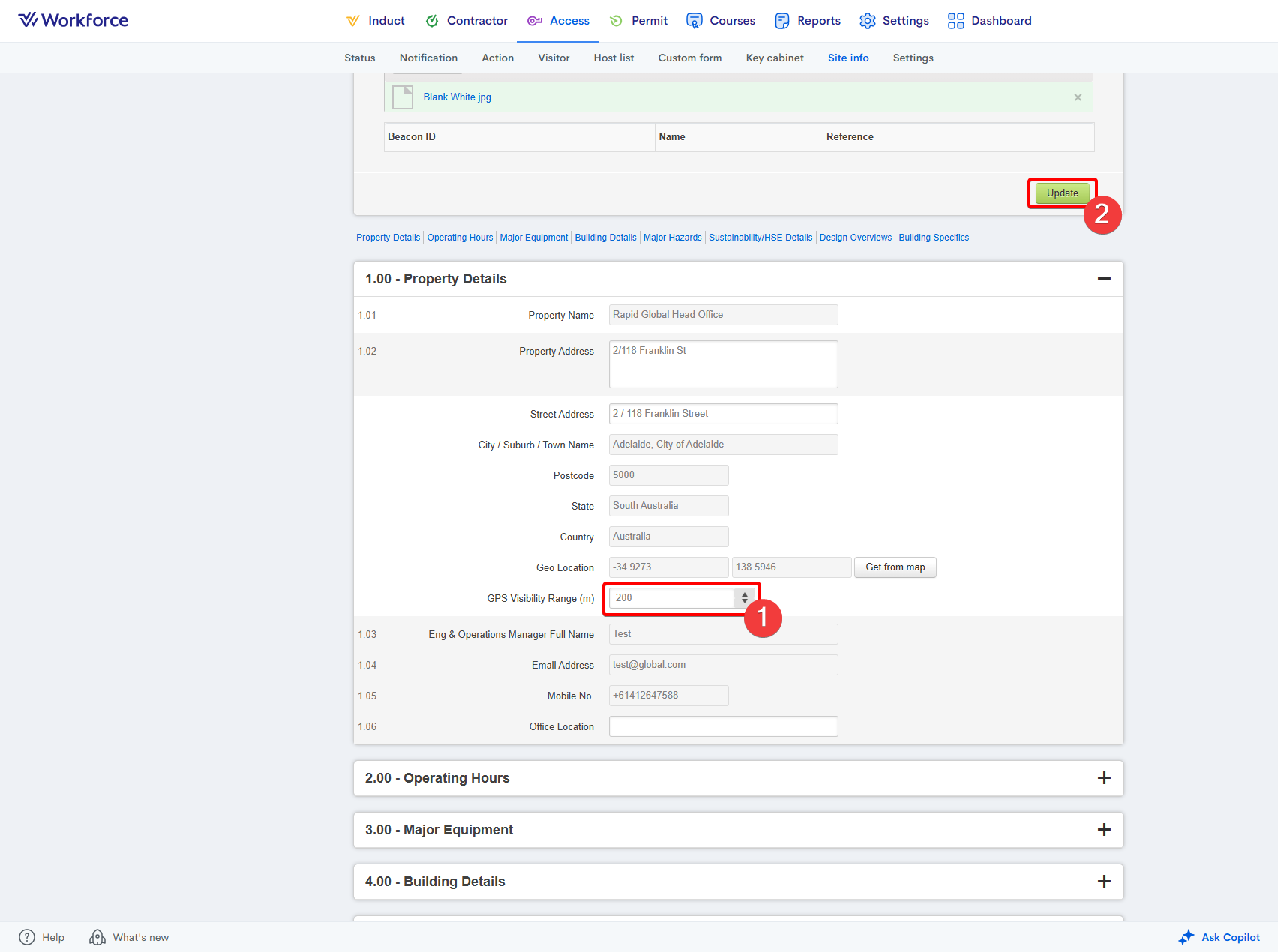Collapse the 1.00 Property Details section
This screenshot has height=952, width=1278.
click(x=1104, y=279)
